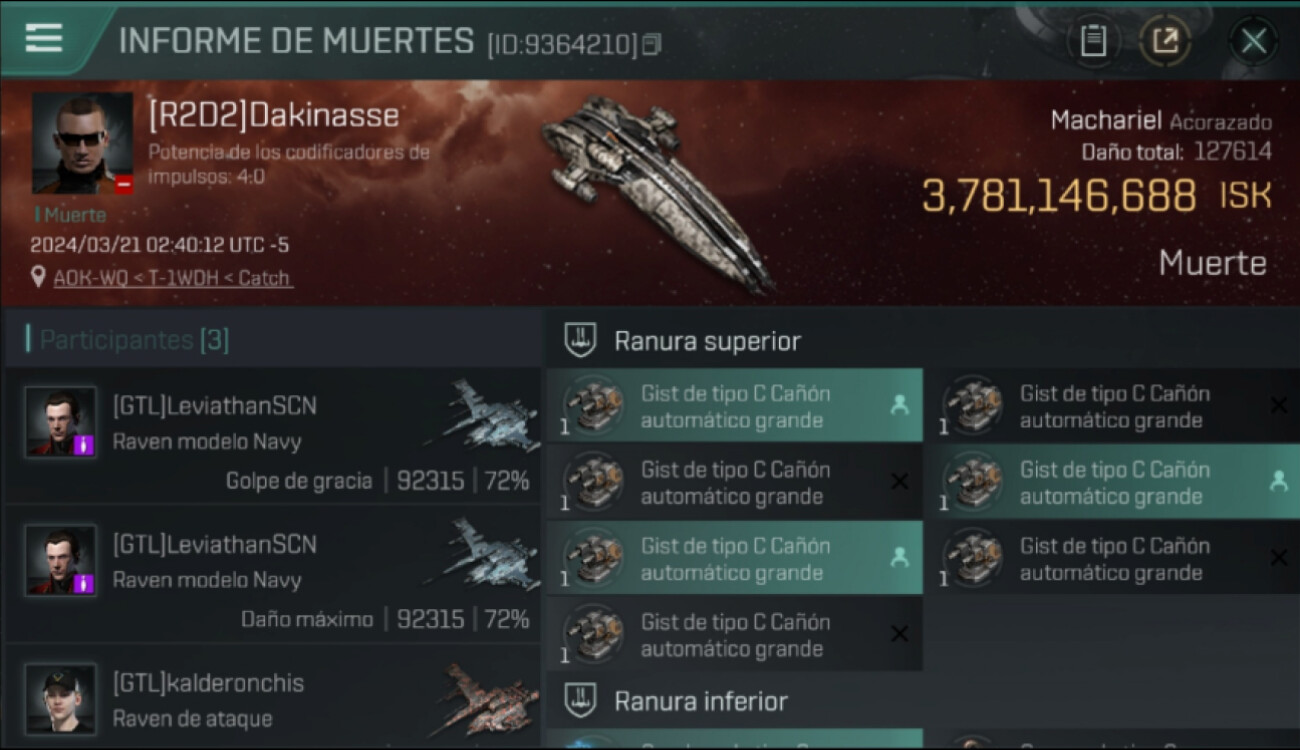The width and height of the screenshot is (1300, 750).
Task: Close the Informe de Muertes window
Action: click(x=1253, y=41)
